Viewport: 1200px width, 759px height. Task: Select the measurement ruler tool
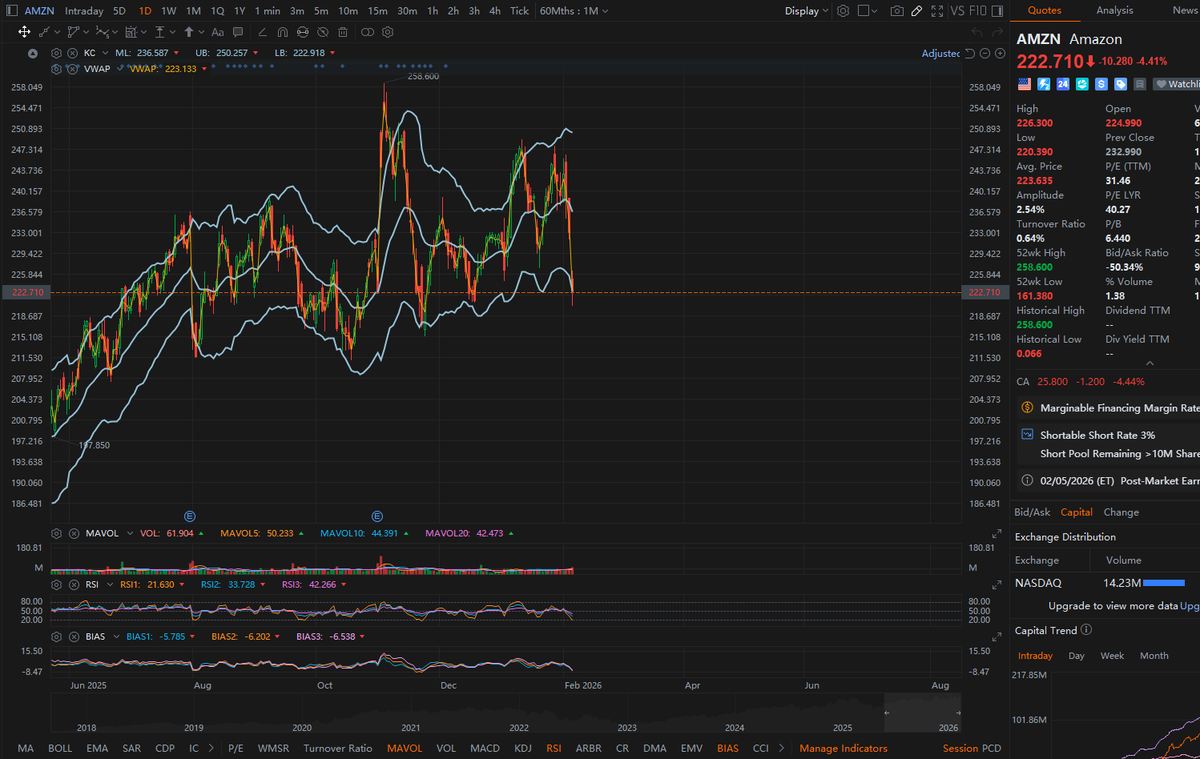[130, 32]
